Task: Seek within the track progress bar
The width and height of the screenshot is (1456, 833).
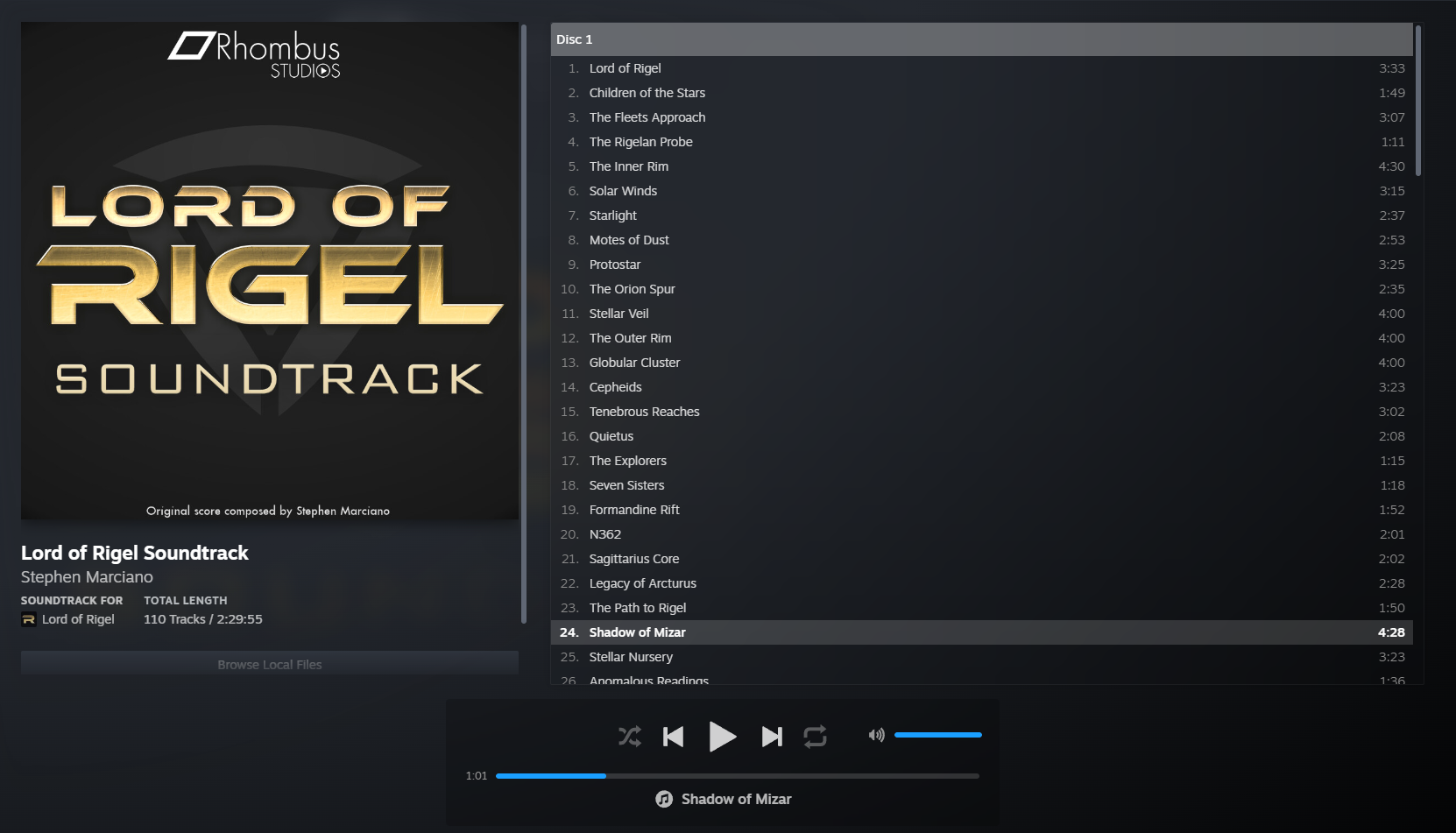Action: 738,776
